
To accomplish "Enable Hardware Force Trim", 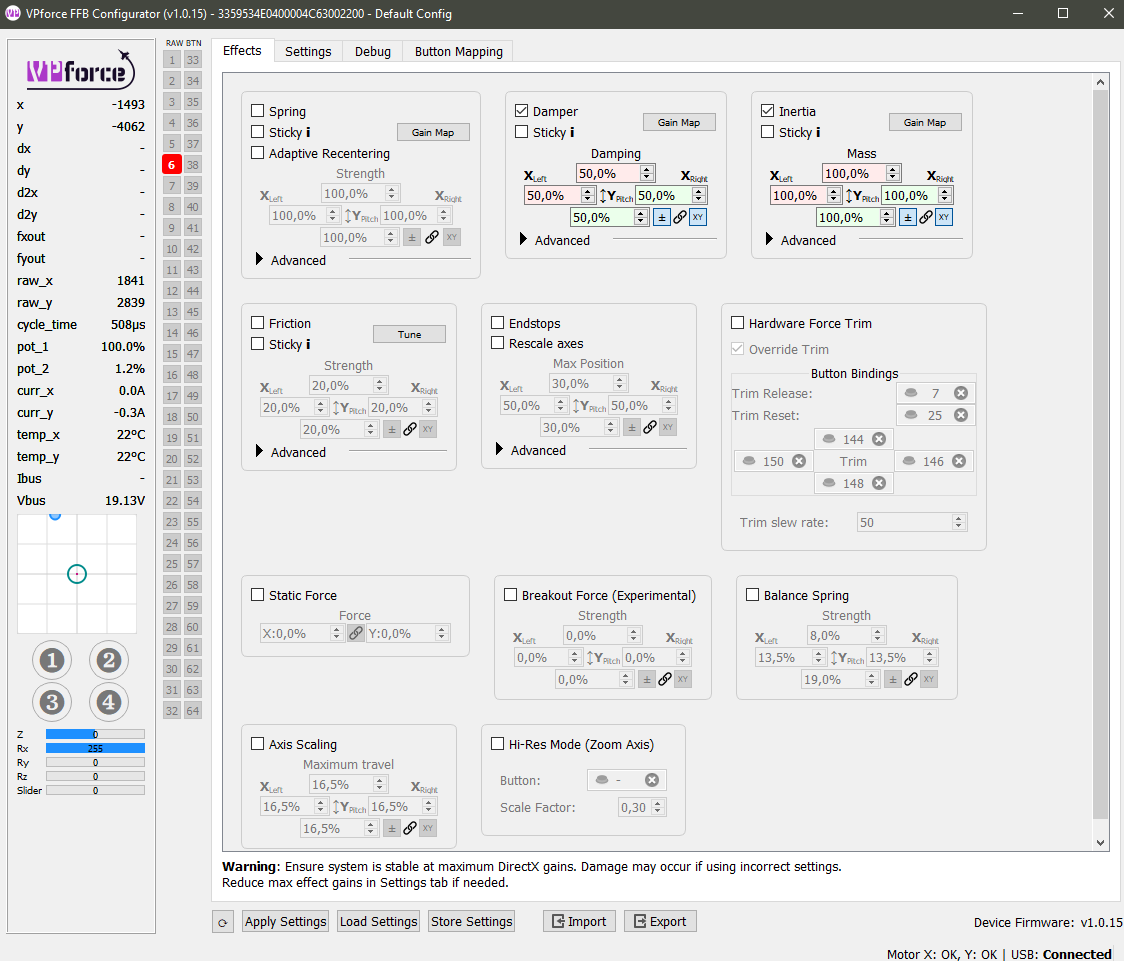I will click(x=738, y=323).
